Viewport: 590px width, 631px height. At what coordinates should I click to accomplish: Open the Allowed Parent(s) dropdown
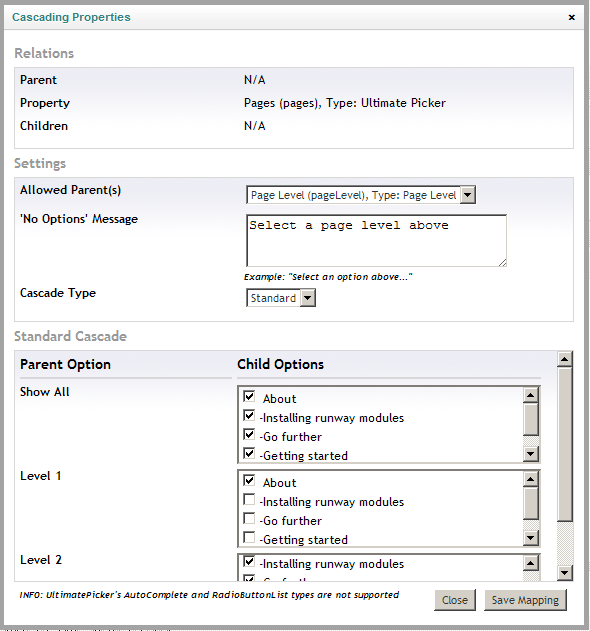click(x=361, y=195)
